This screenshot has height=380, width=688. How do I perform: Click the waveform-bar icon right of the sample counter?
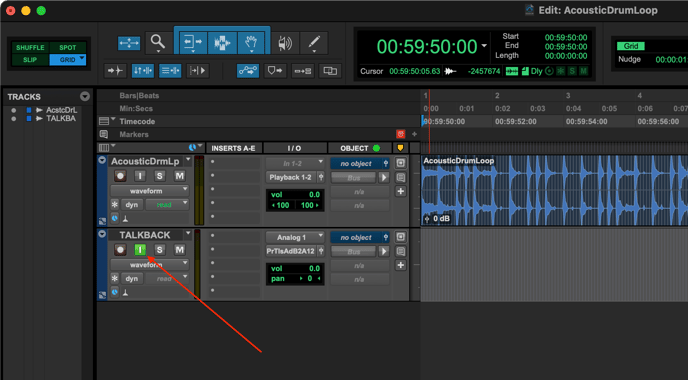click(x=512, y=71)
